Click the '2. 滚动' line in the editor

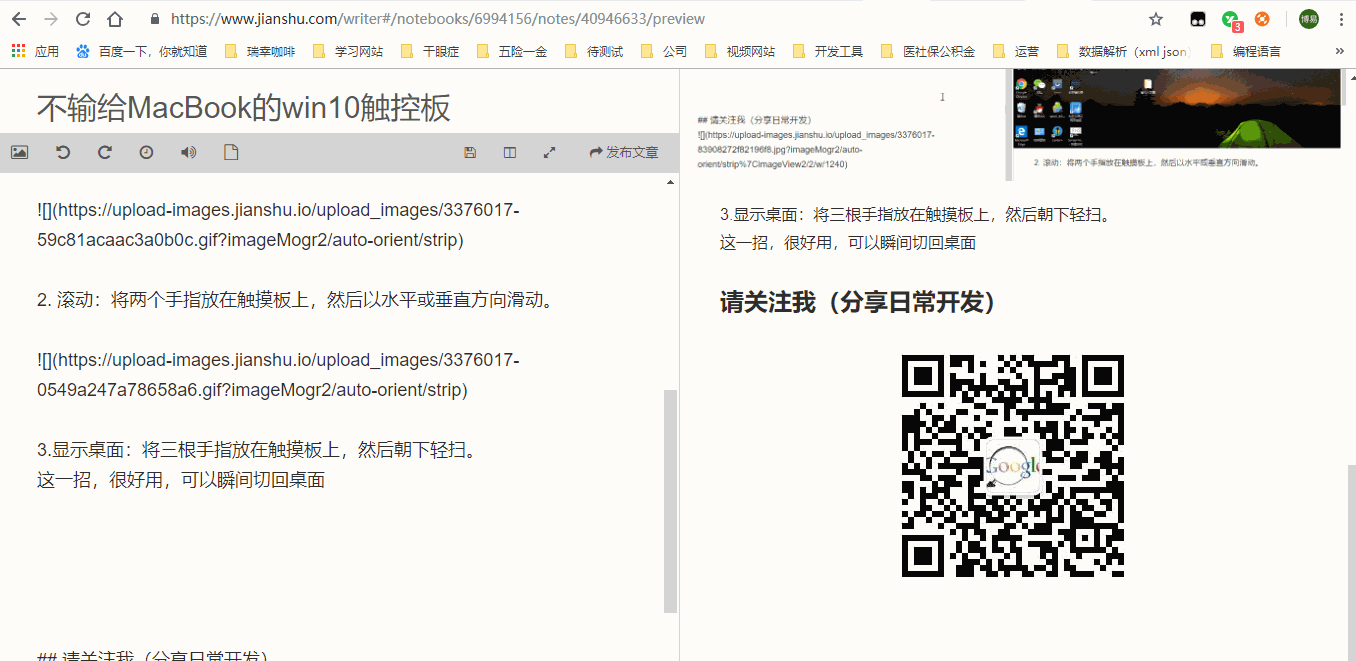click(296, 300)
